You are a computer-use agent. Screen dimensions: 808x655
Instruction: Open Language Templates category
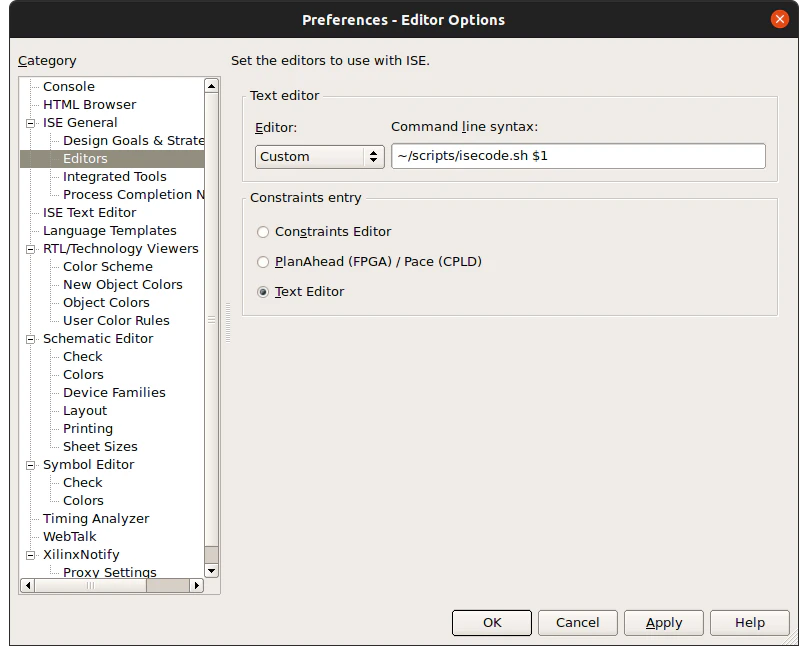[x=110, y=231]
